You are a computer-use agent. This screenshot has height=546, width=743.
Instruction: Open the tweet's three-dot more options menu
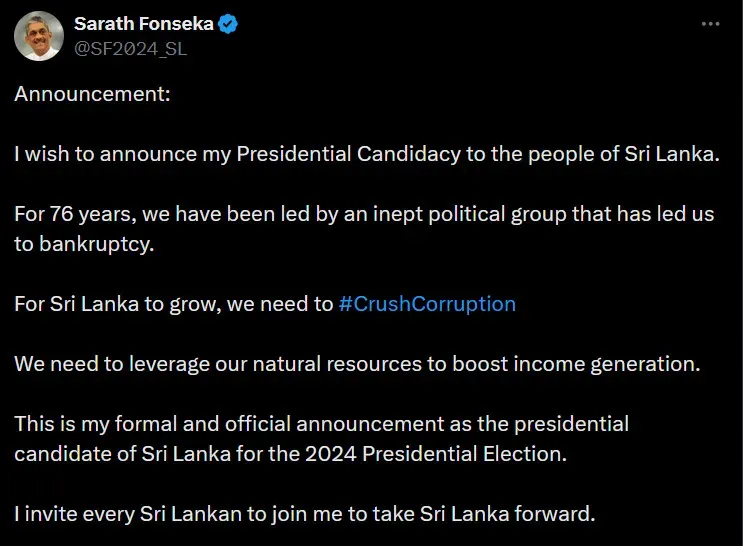click(x=710, y=24)
